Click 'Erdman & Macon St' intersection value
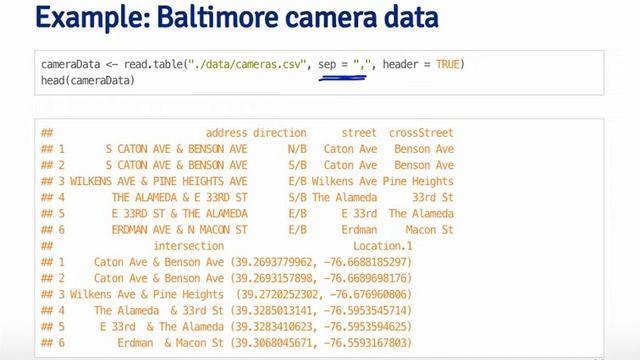 click(171, 343)
